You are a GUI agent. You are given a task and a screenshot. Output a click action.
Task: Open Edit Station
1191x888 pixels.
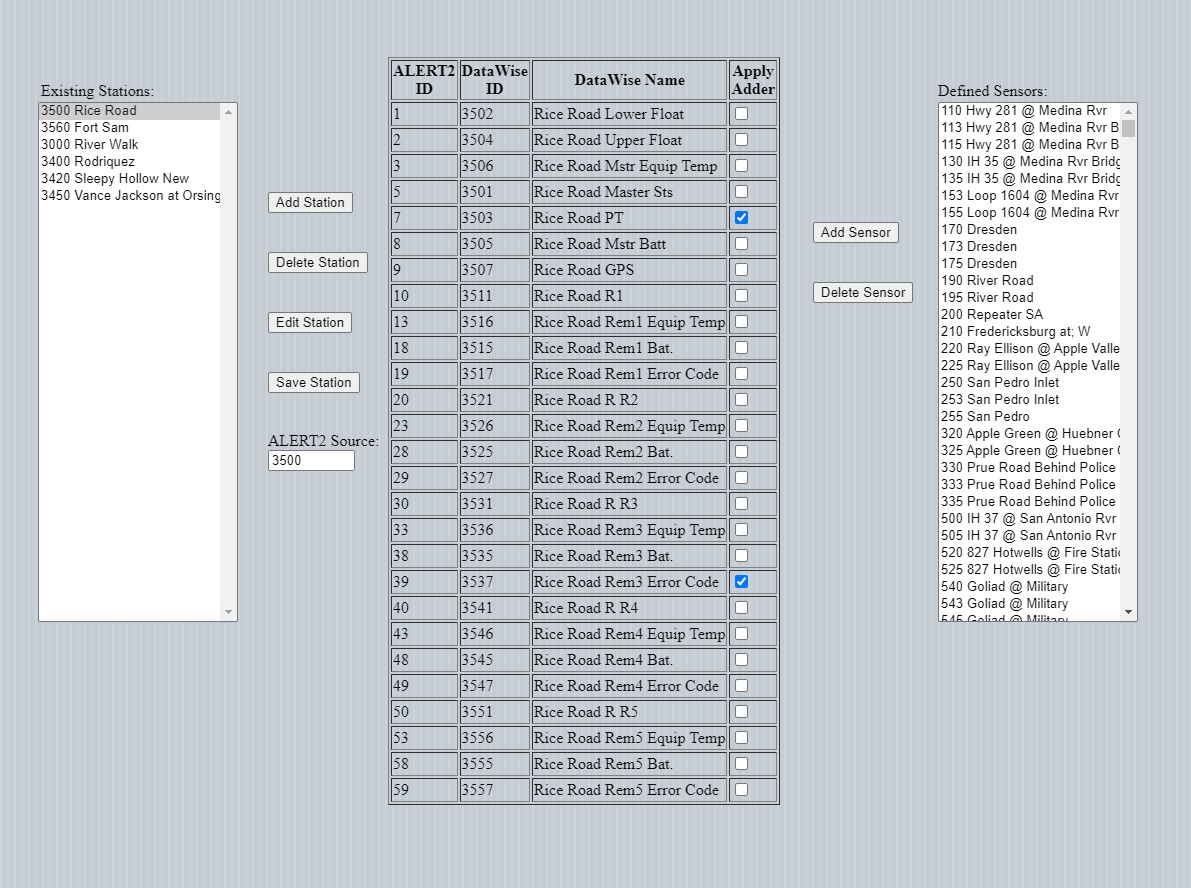click(x=310, y=322)
